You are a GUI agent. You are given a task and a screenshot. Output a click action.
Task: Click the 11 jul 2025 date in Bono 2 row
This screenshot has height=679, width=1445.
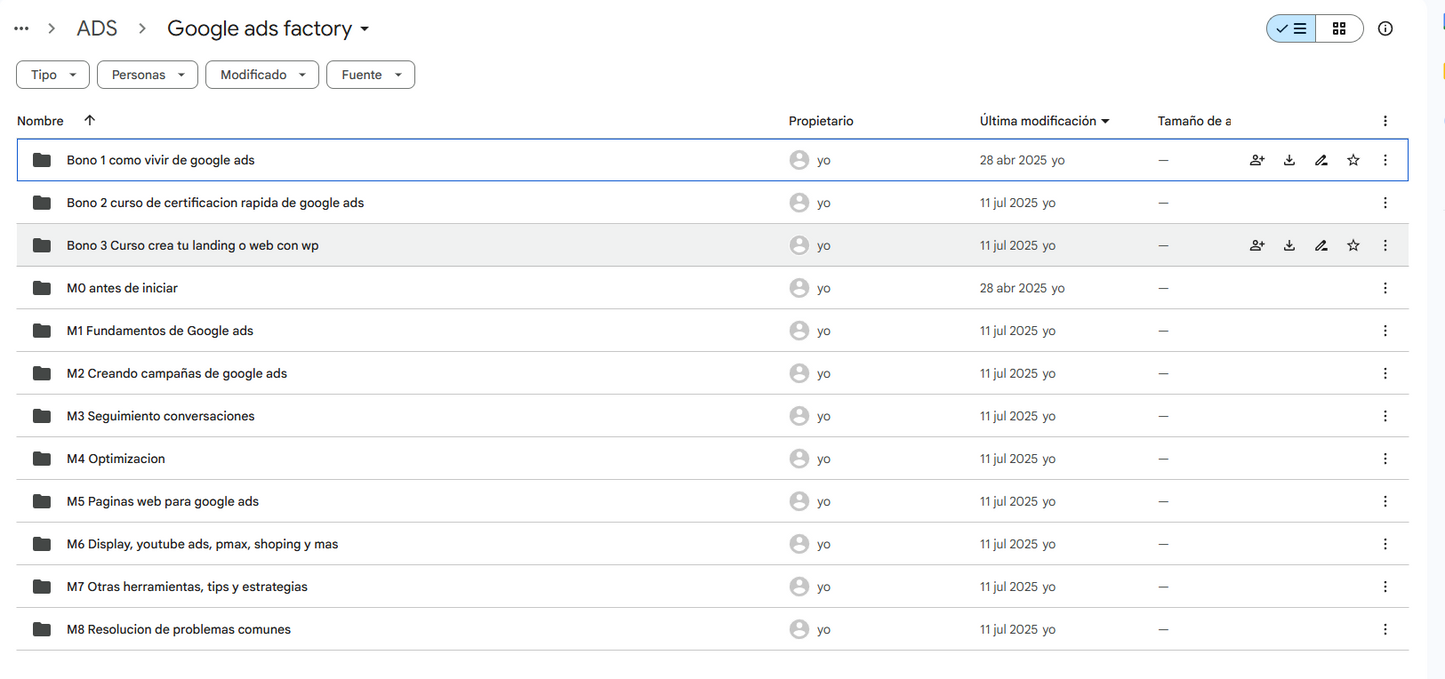[x=1009, y=203]
